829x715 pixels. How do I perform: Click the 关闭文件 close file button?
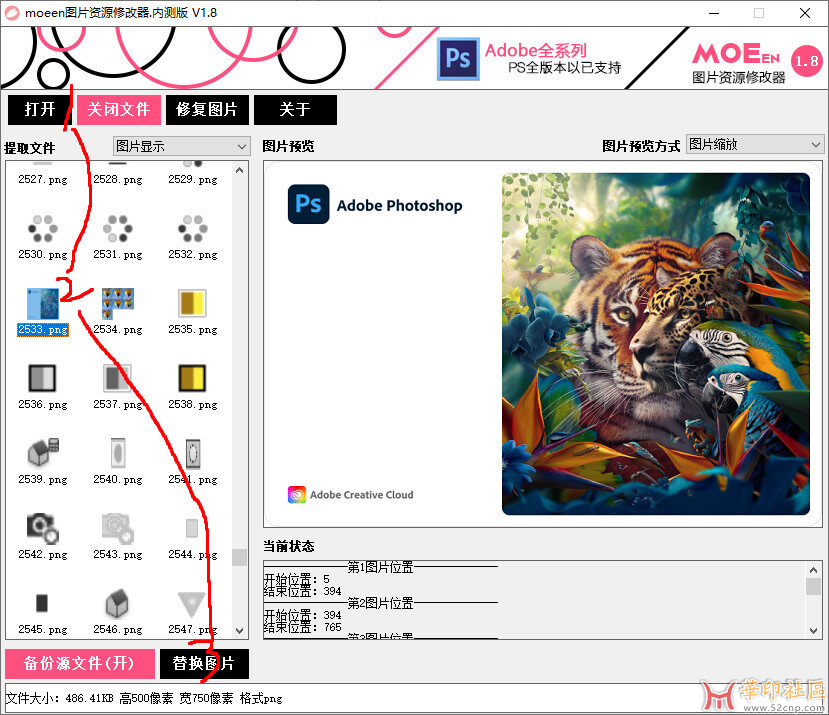tap(118, 109)
